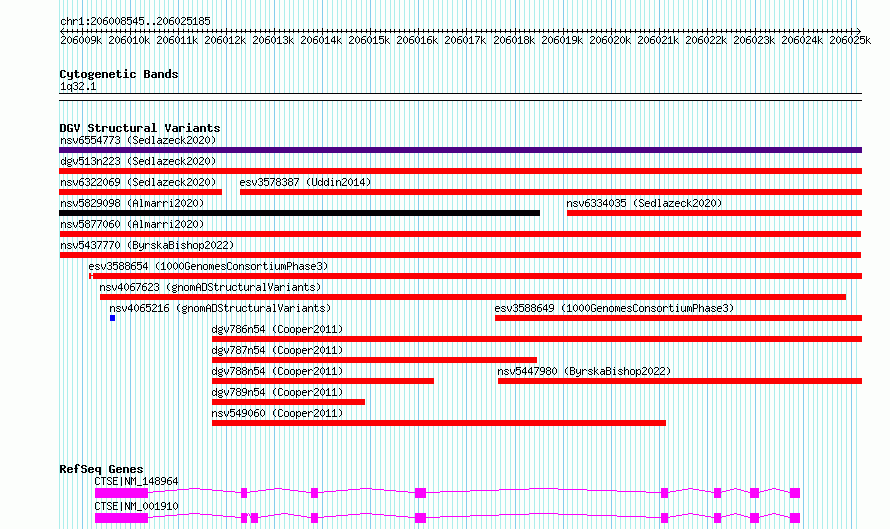Click the 206013k ruler tick label
Viewport: 890px width, 529px height.
pyautogui.click(x=273, y=40)
